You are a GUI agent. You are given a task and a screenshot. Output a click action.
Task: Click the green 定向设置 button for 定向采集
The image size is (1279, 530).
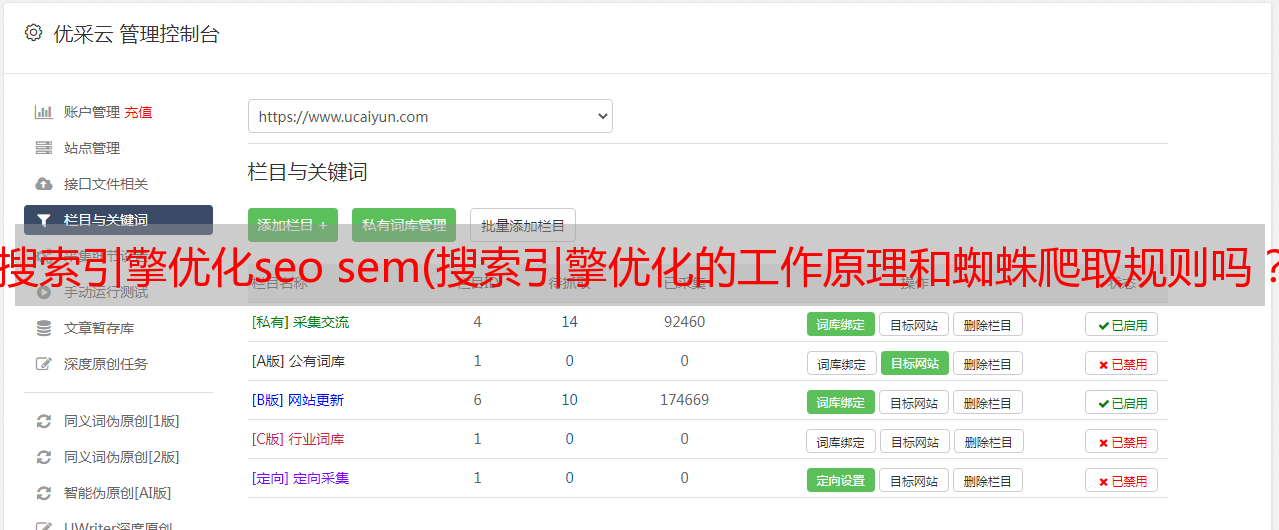pos(841,480)
